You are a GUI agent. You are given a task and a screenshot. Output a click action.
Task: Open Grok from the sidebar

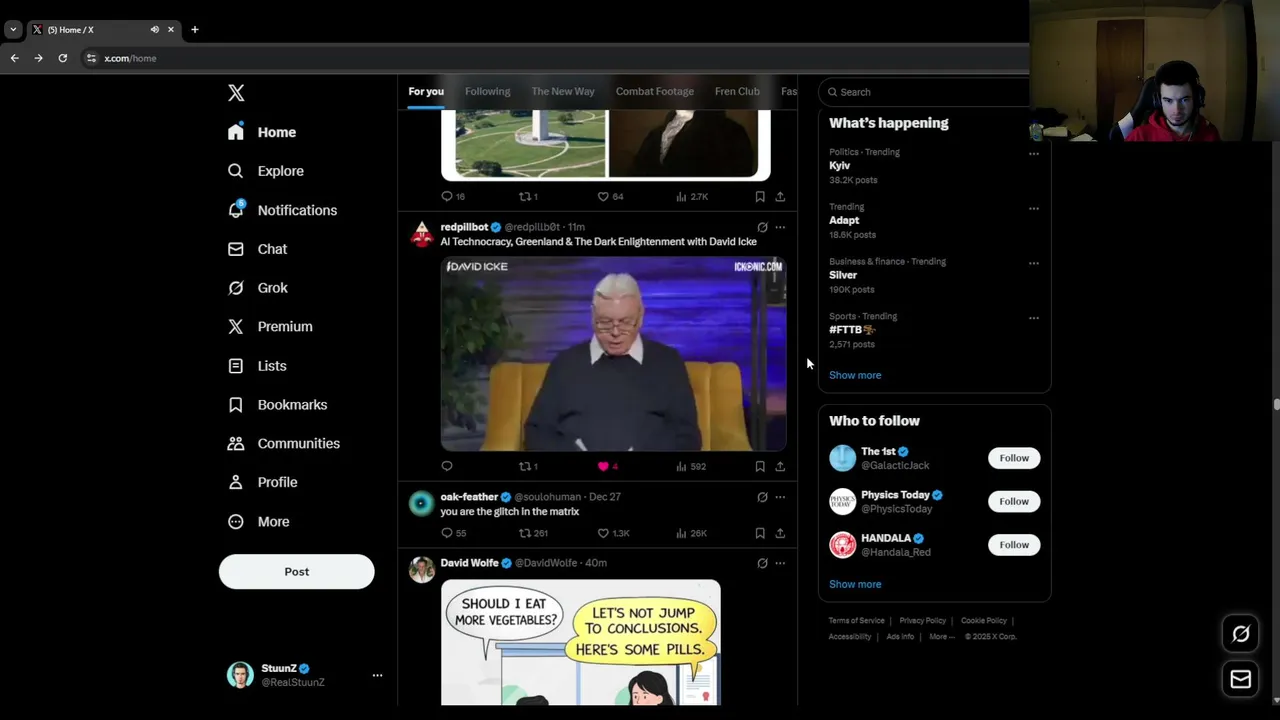258,288
